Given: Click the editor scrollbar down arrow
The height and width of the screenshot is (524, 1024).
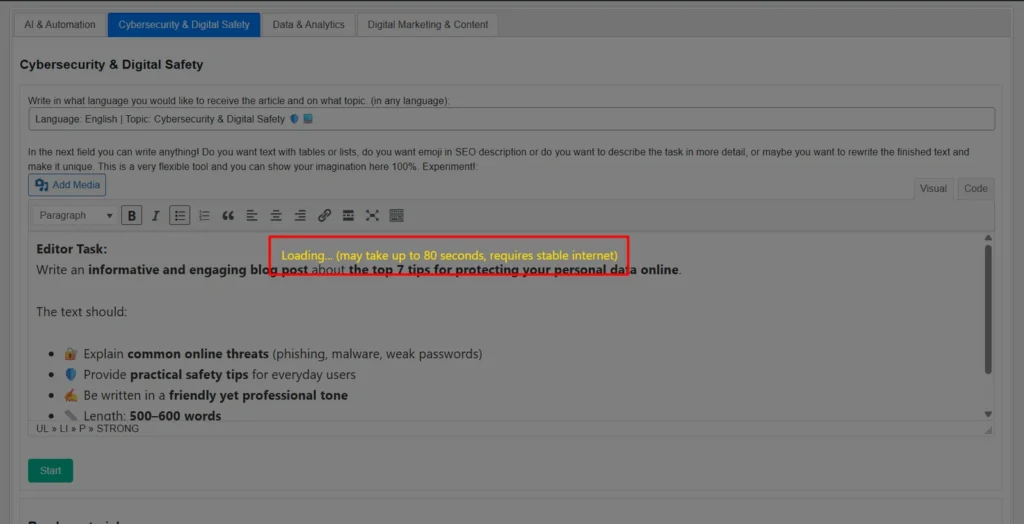Looking at the screenshot, I should [988, 414].
